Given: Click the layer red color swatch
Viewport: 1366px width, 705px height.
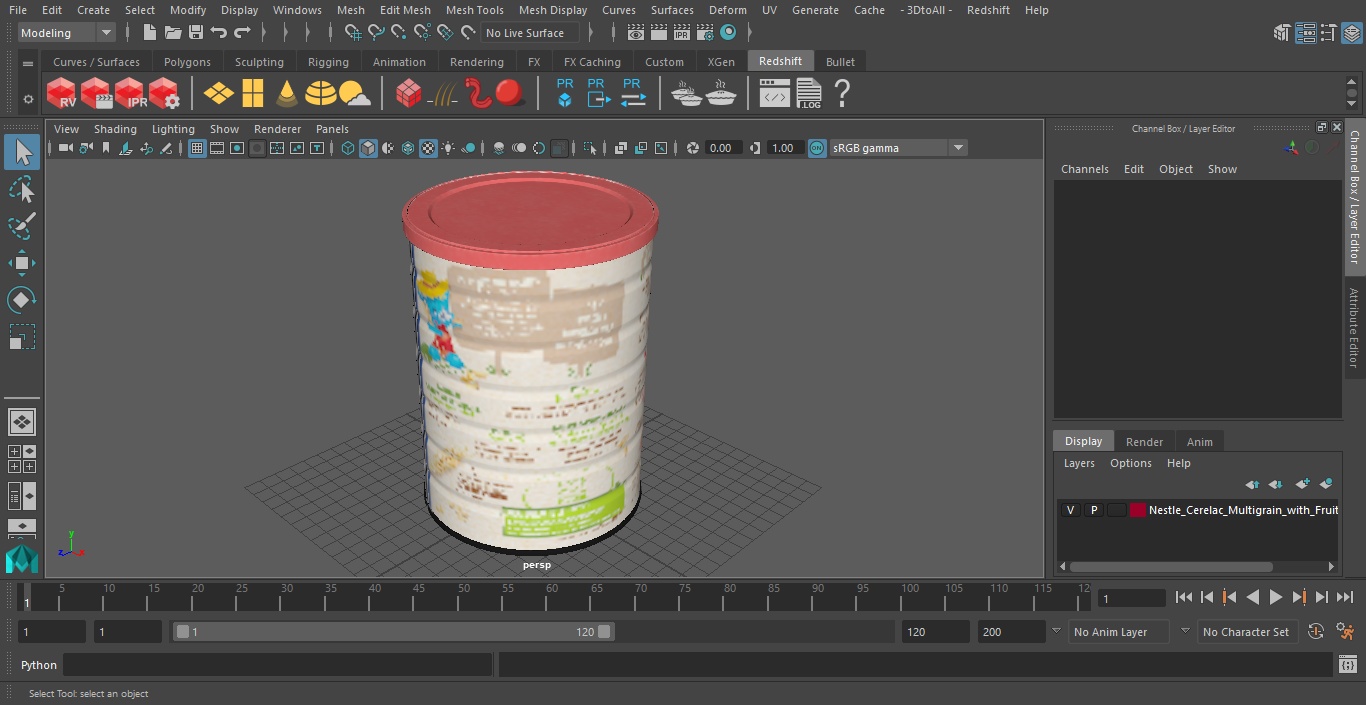Looking at the screenshot, I should (1138, 510).
